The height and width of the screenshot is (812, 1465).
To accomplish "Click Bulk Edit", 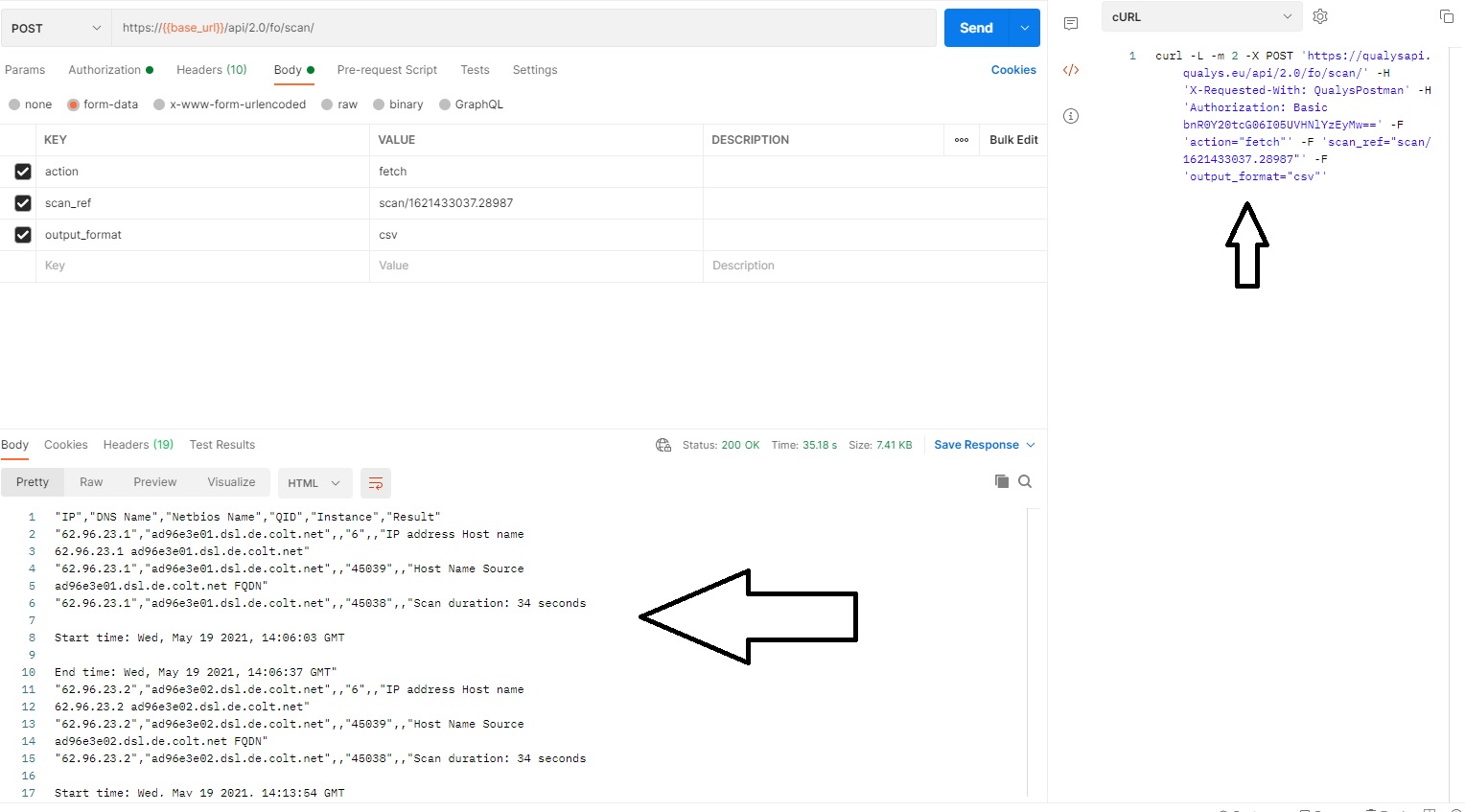I will pos(1013,140).
